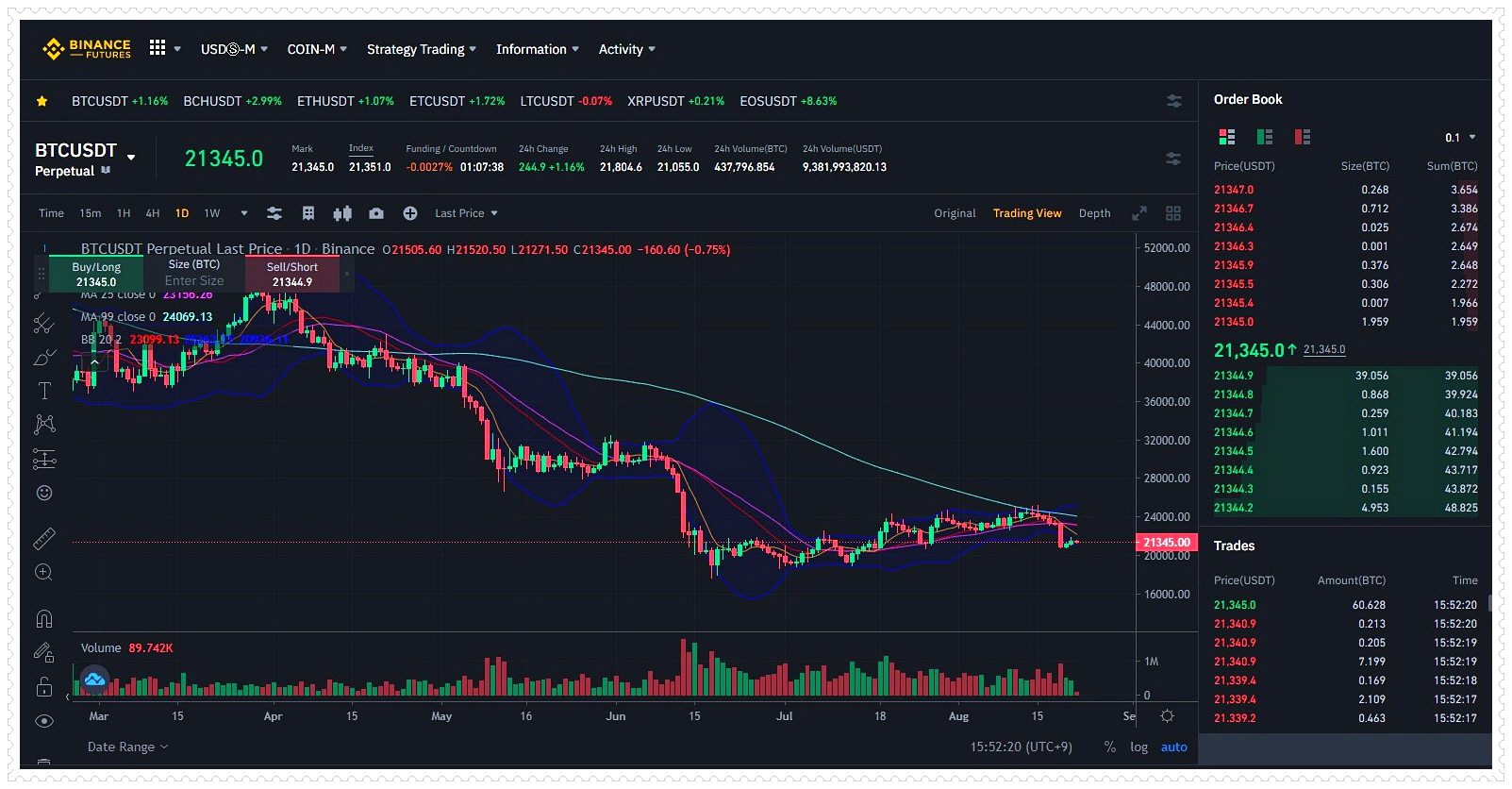Click the favorites star icon
The image size is (1512, 789).
(42, 101)
